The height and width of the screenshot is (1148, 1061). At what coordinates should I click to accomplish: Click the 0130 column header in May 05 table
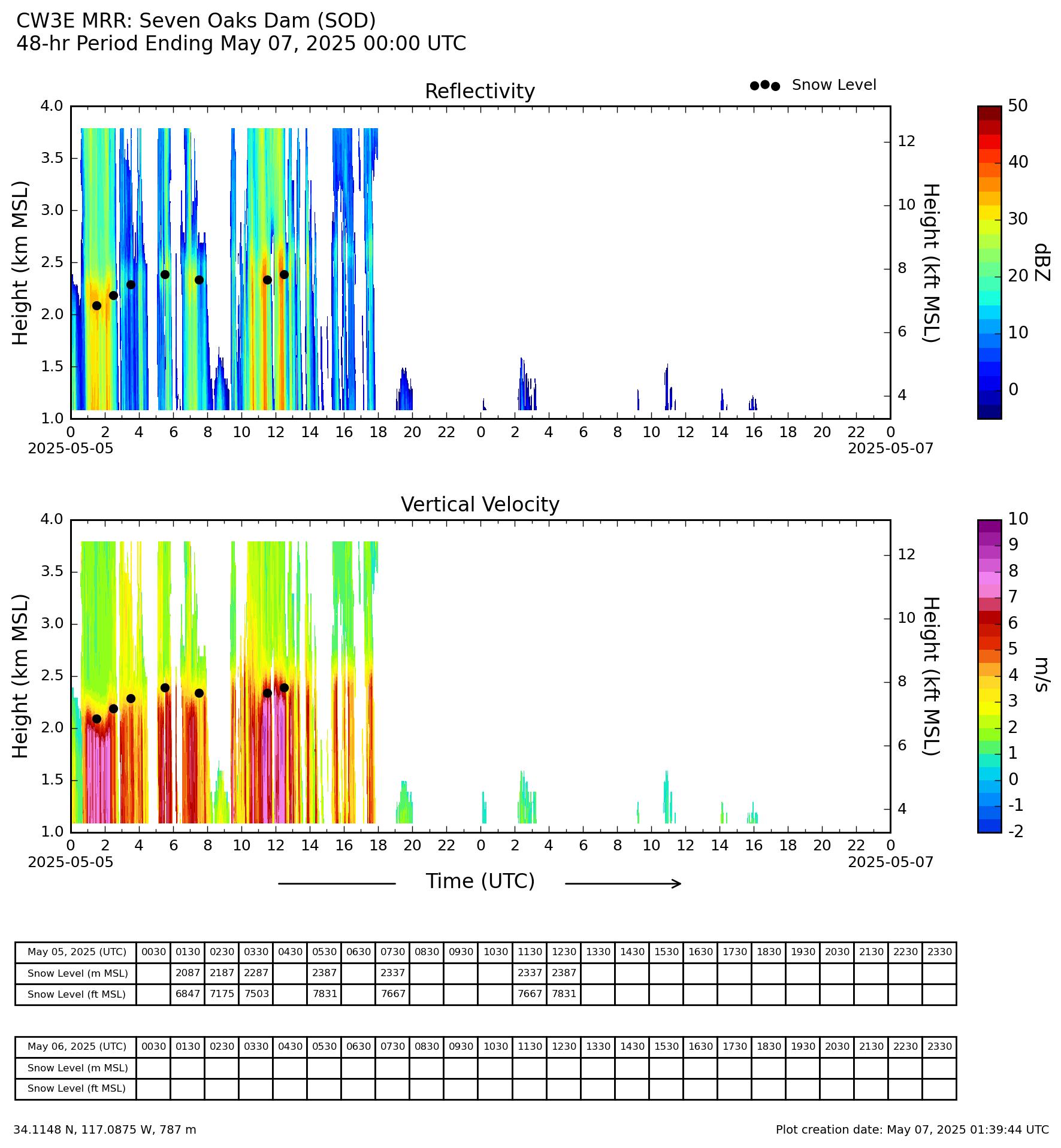(x=188, y=952)
